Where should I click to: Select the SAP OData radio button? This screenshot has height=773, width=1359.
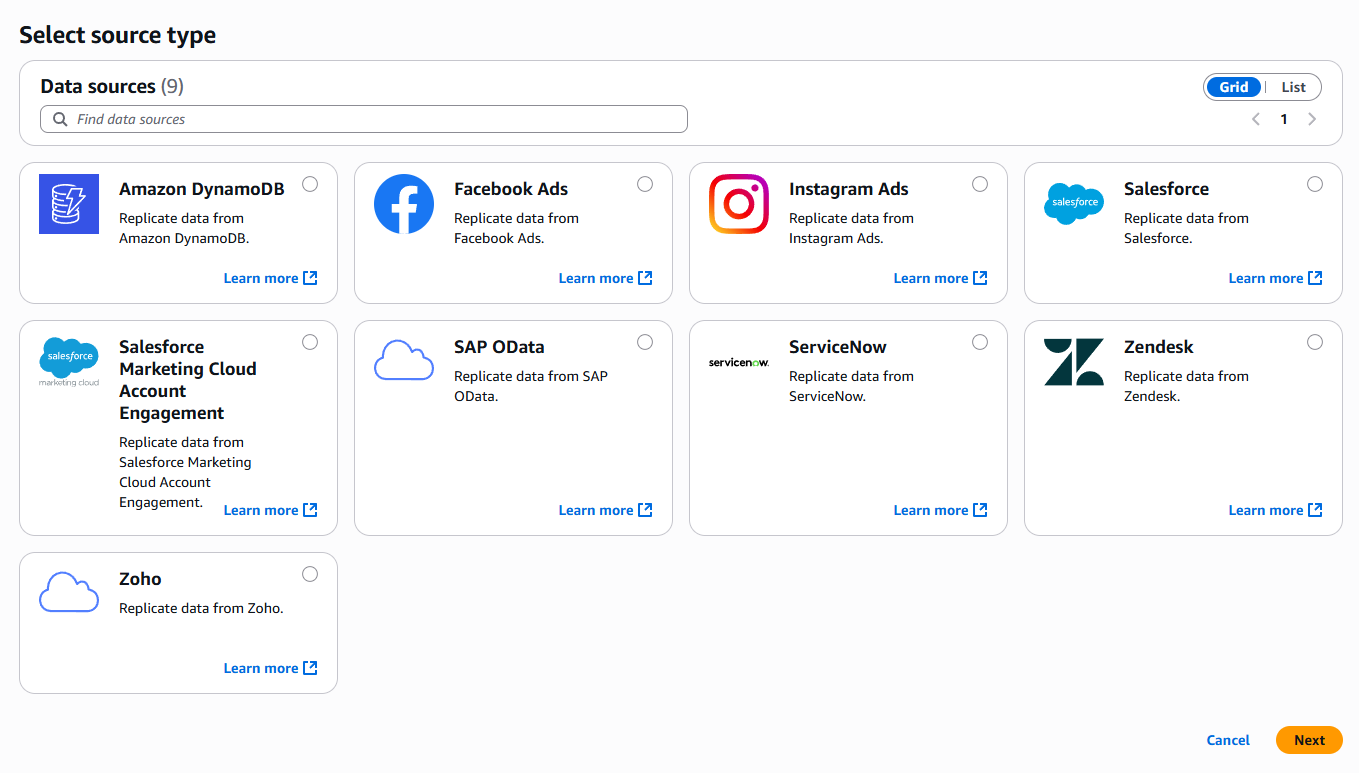point(645,342)
